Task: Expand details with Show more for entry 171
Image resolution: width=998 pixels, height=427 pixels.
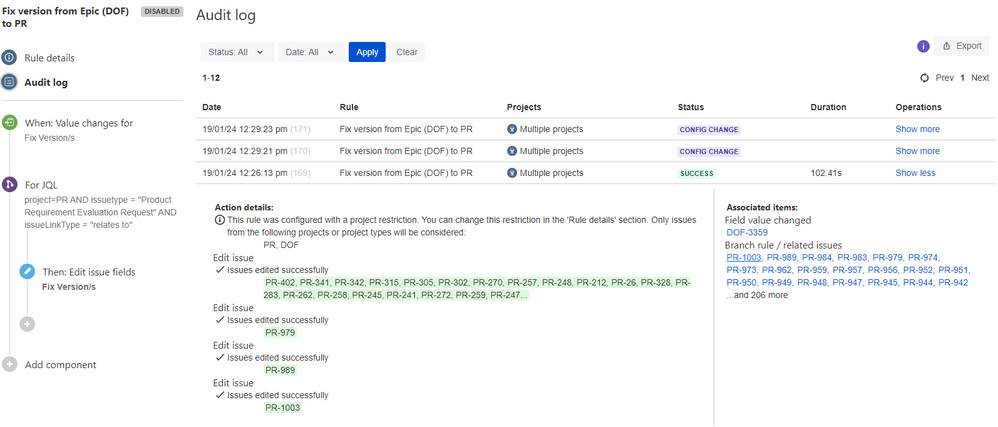Action: [x=917, y=129]
